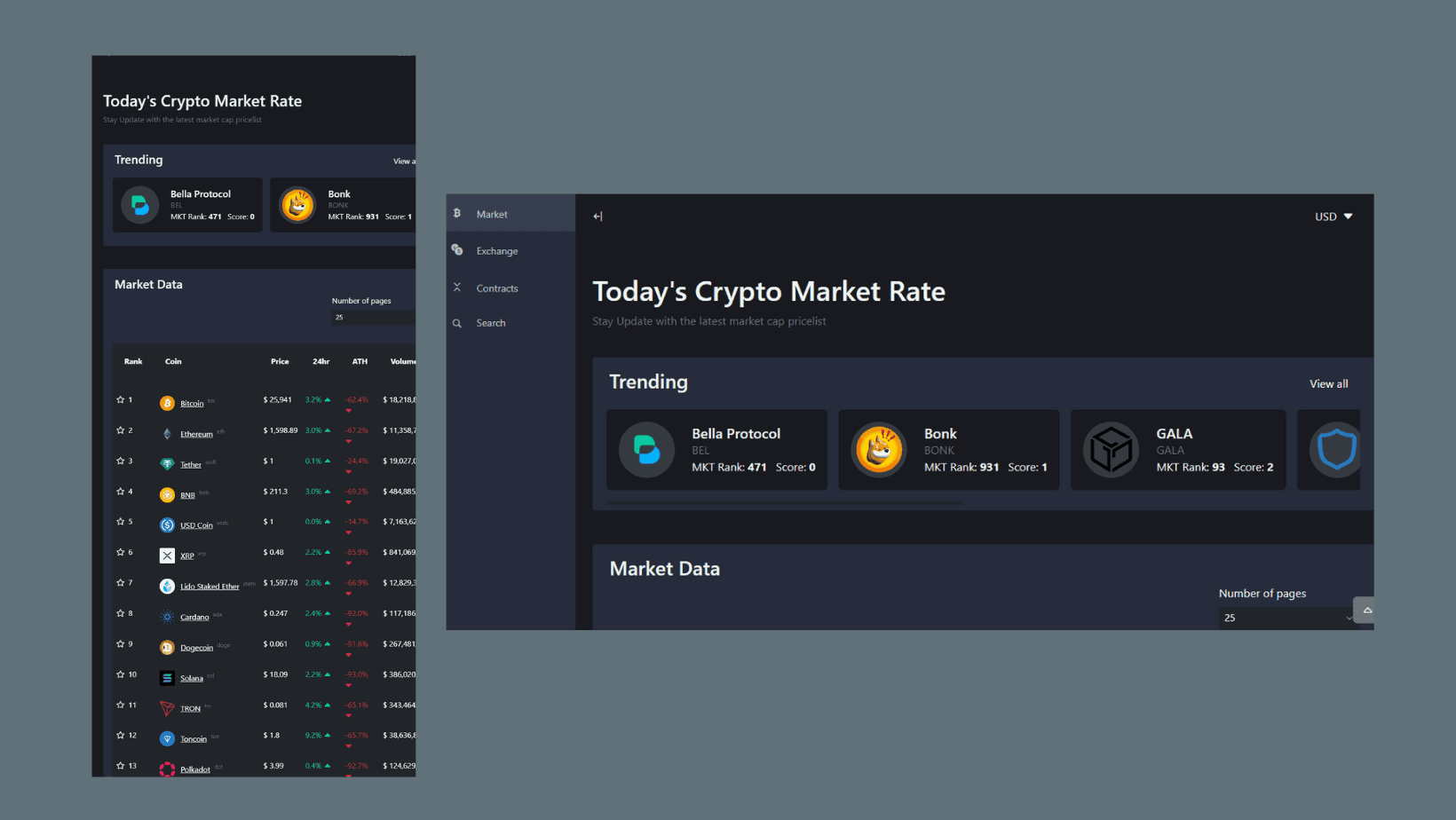Open the Ethereum coin link
Viewport: 1456px width, 820px height.
coord(196,434)
